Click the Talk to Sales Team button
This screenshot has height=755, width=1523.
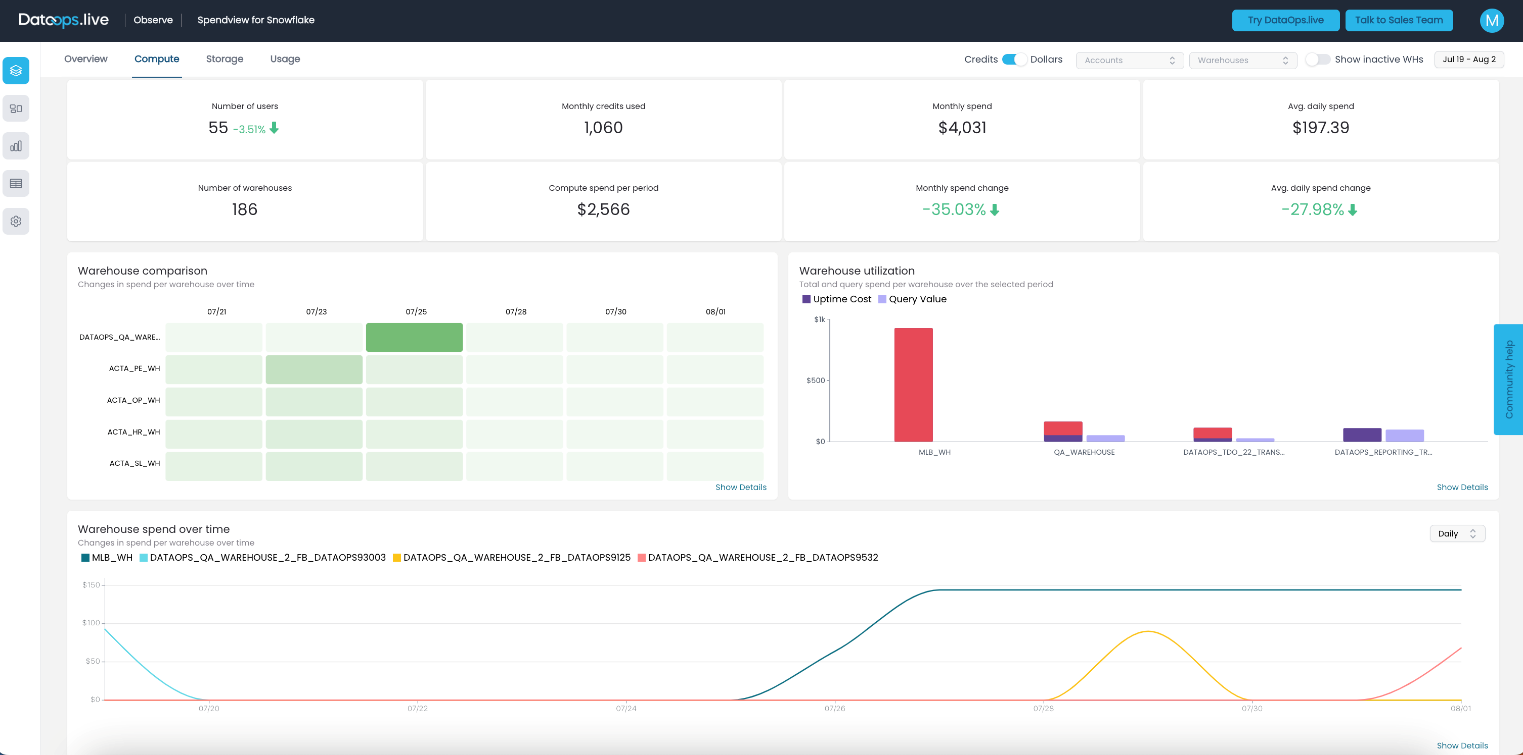(x=1399, y=20)
